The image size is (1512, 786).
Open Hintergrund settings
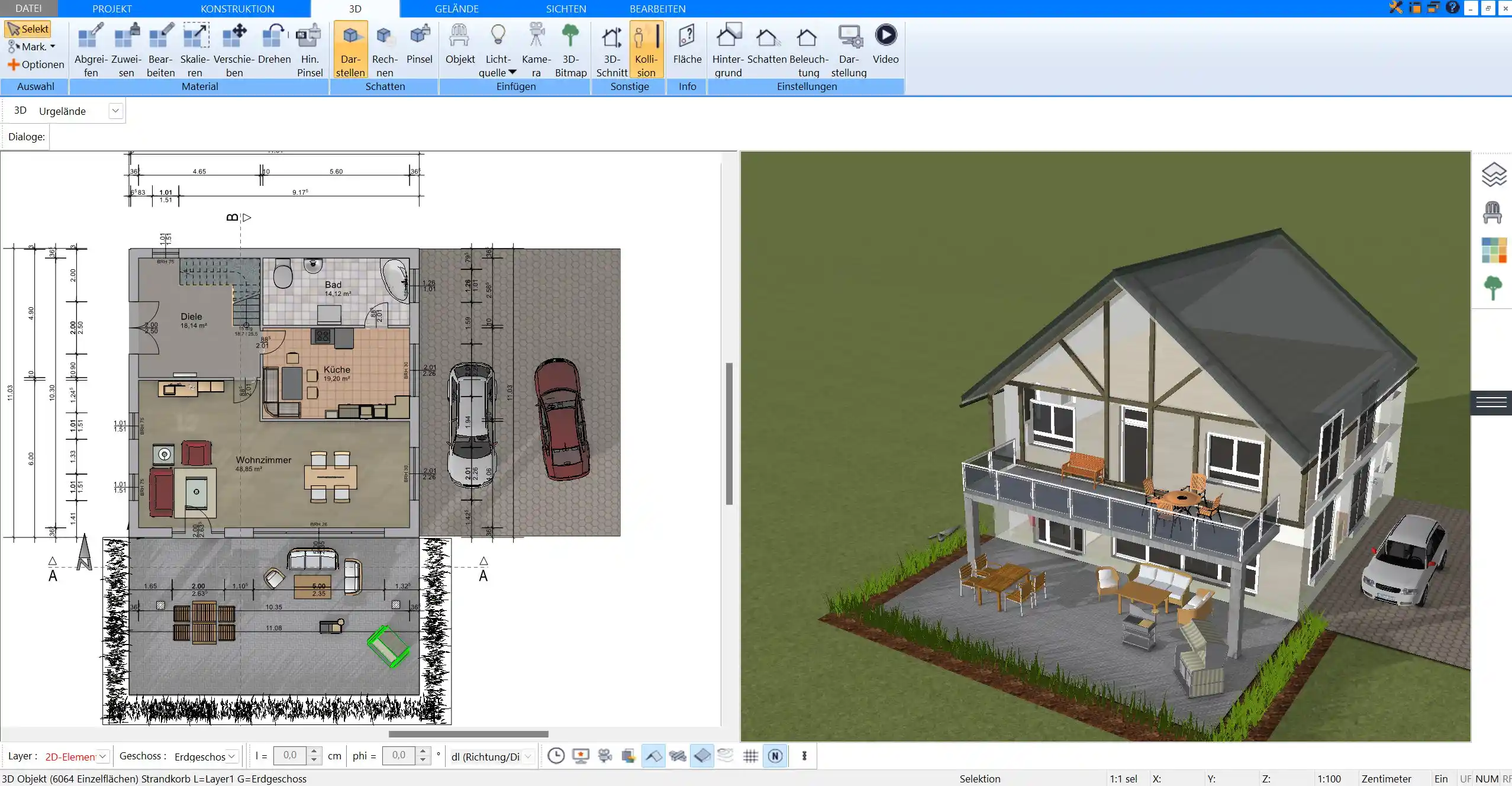pos(728,50)
